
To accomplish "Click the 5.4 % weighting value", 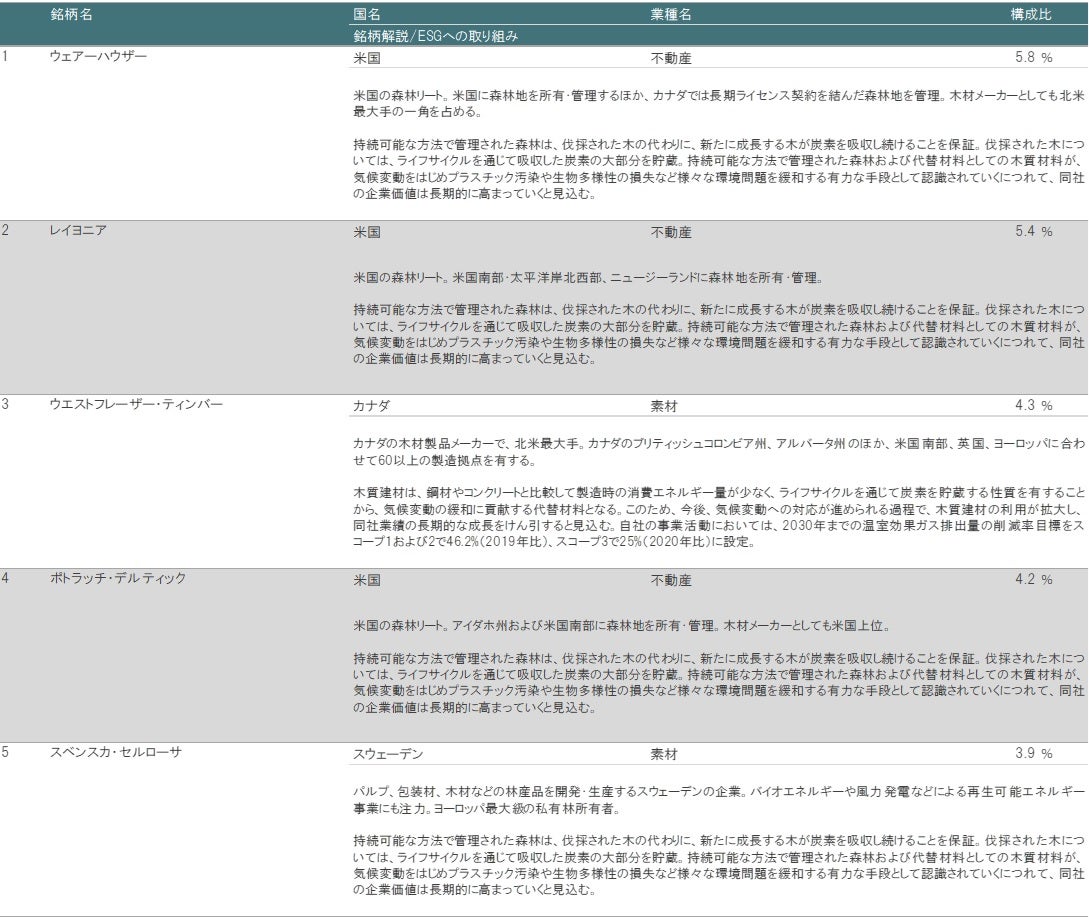I will click(1033, 232).
